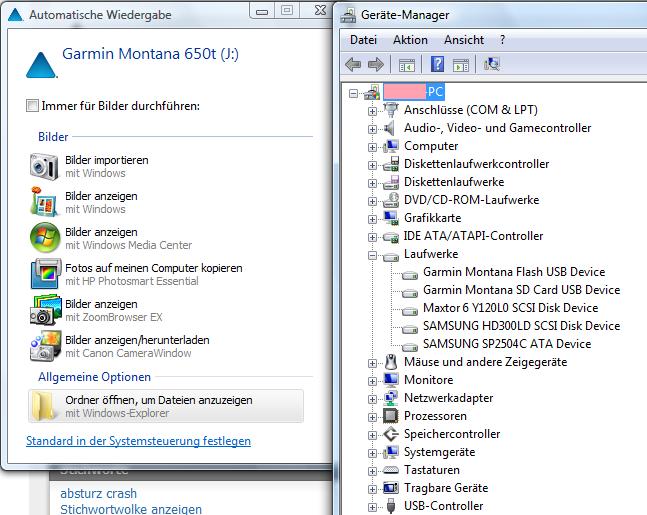Expand Diskettenlaufwerkcontroller node
The height and width of the screenshot is (515, 647).
pos(372,165)
